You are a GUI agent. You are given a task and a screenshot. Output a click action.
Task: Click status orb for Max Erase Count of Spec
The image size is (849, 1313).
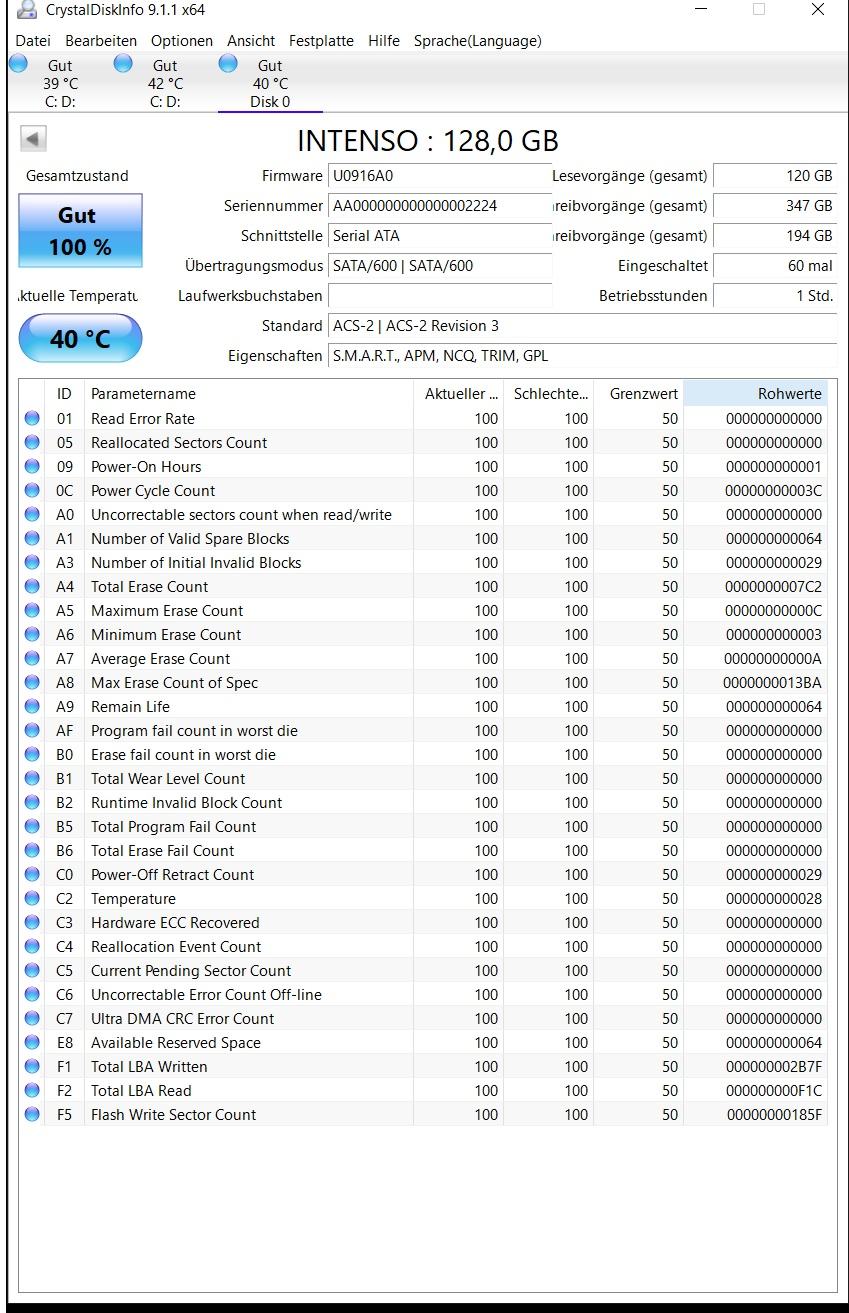pos(32,683)
